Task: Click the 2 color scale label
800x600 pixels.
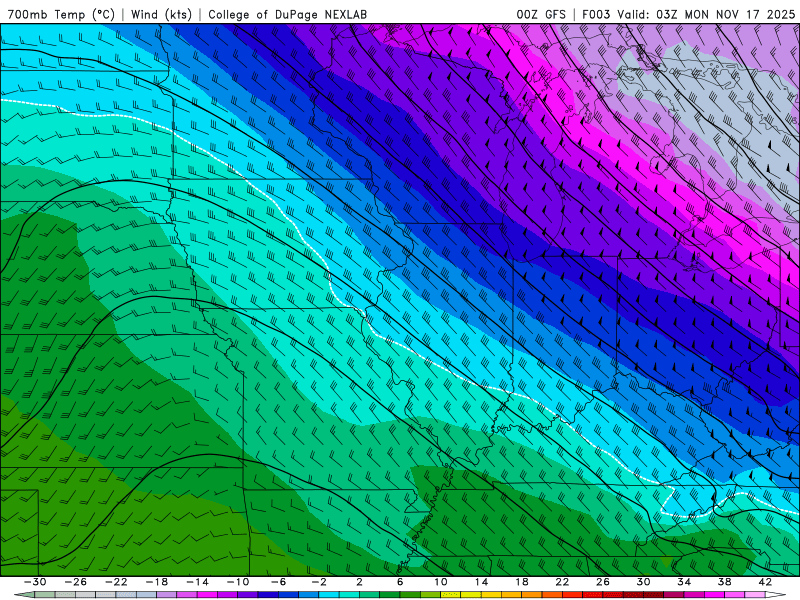Action: pos(360,582)
